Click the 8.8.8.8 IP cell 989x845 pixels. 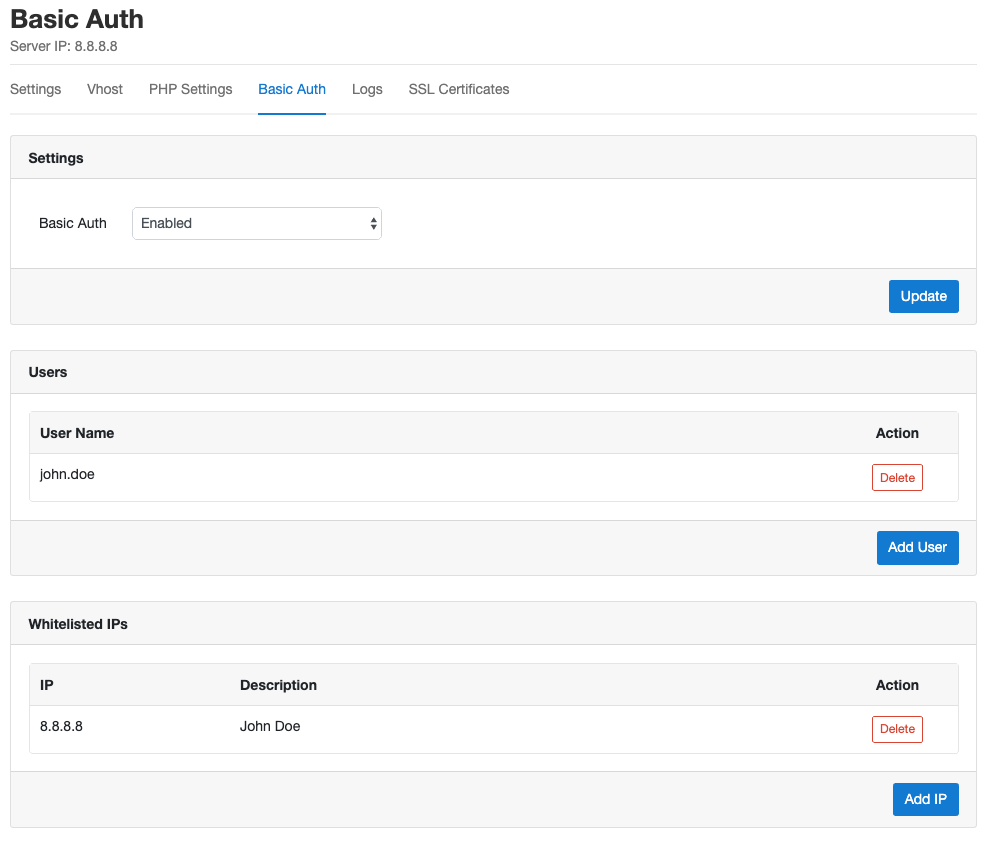61,726
